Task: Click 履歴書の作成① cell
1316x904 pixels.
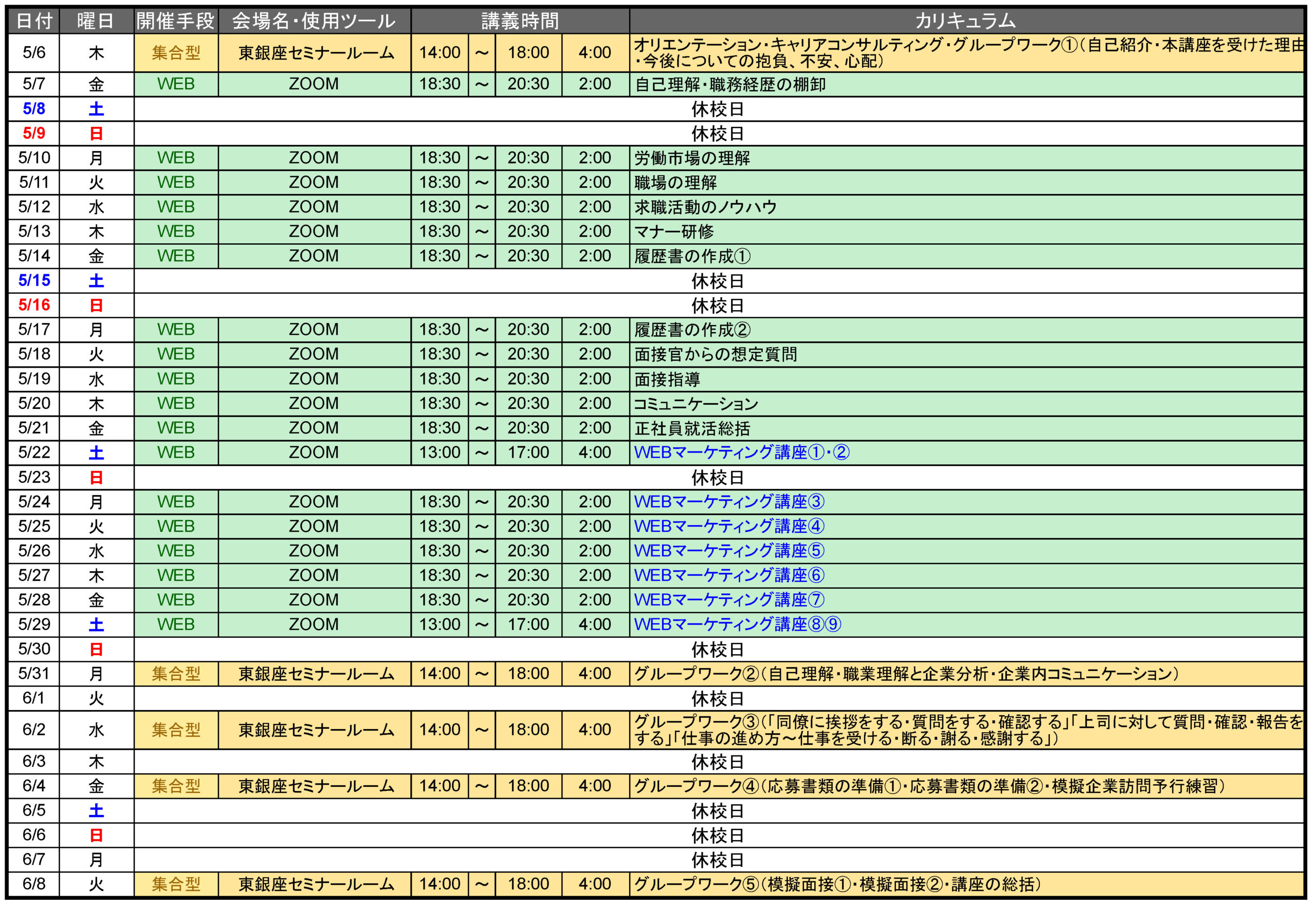Action: click(966, 256)
